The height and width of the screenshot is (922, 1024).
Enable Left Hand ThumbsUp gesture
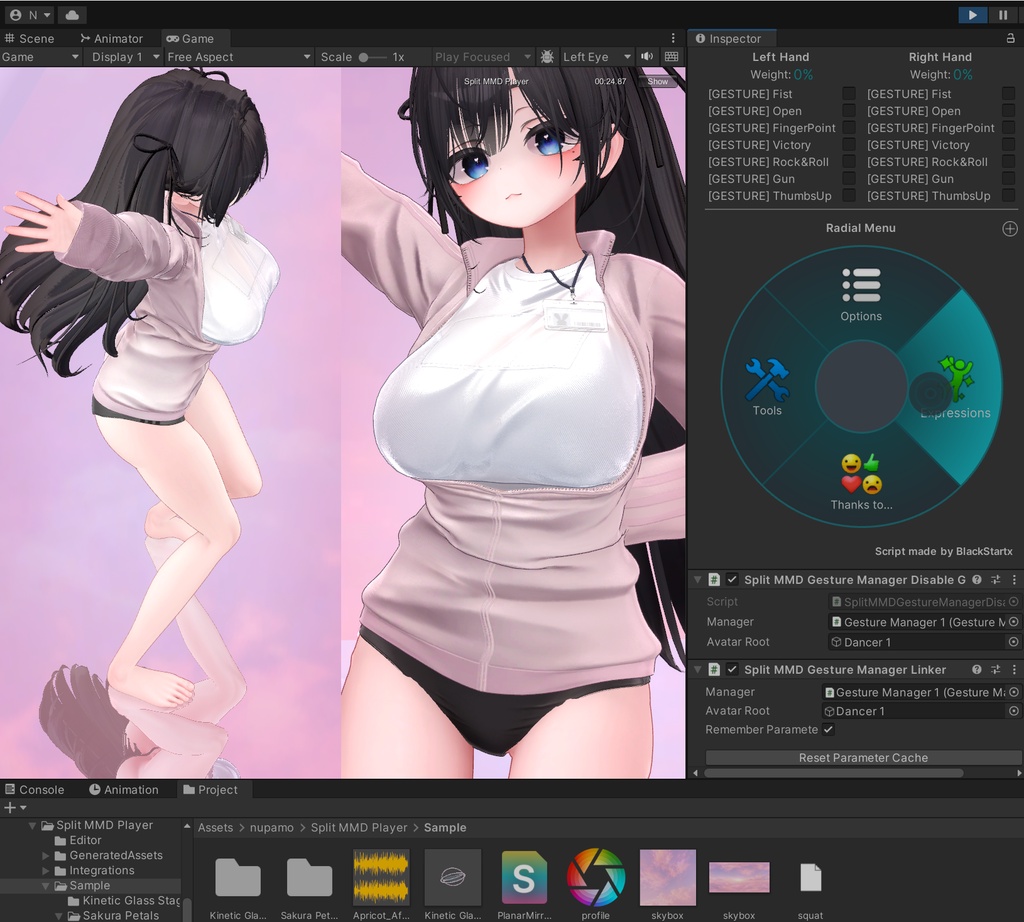[x=848, y=195]
